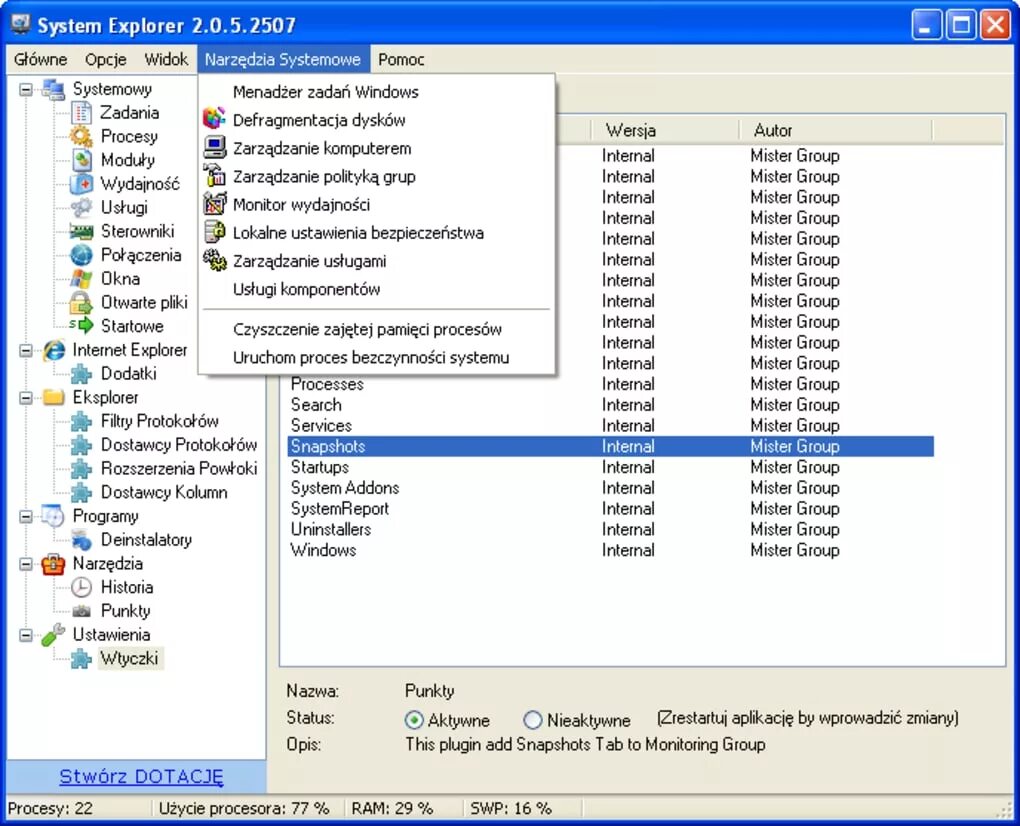The width and height of the screenshot is (1020, 826).
Task: Select the Rozszerzenia Powłoki tree item
Action: [x=179, y=469]
